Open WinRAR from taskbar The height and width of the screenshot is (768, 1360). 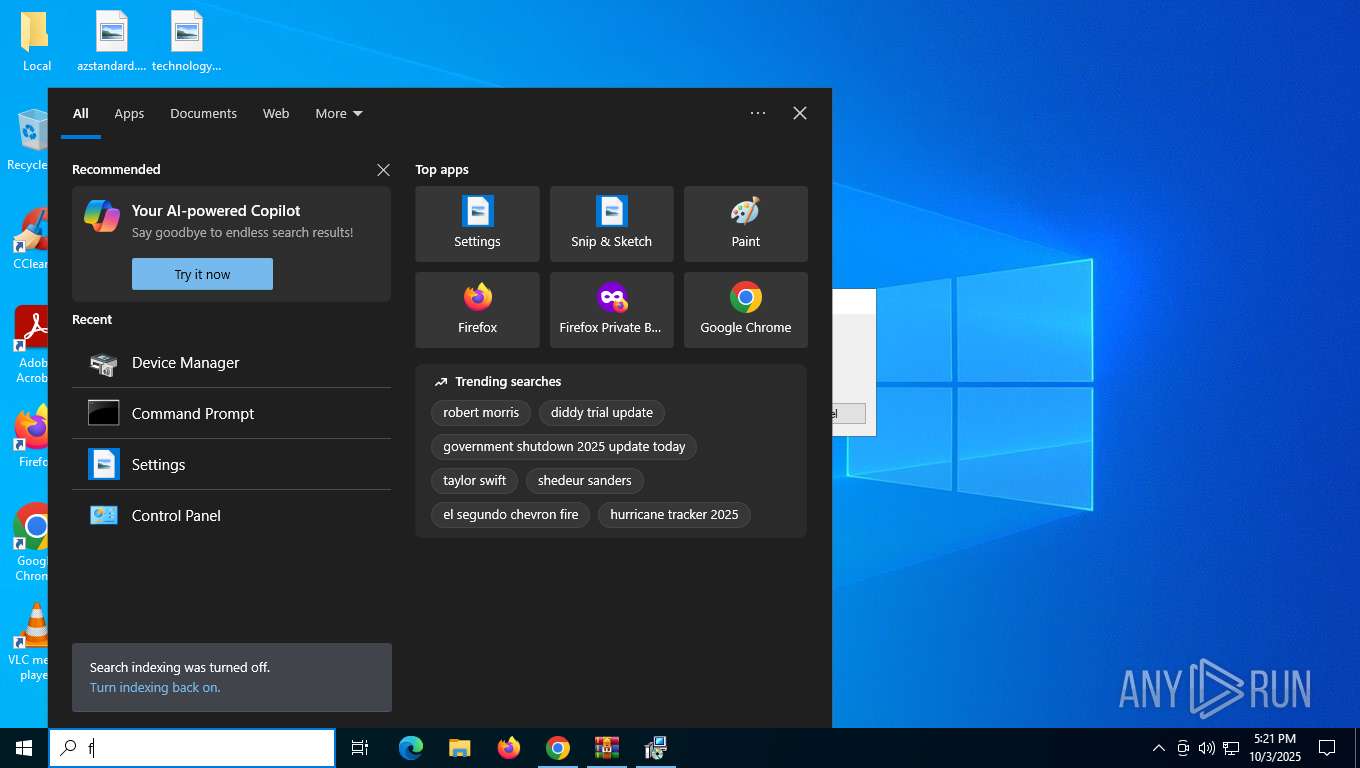tap(607, 748)
